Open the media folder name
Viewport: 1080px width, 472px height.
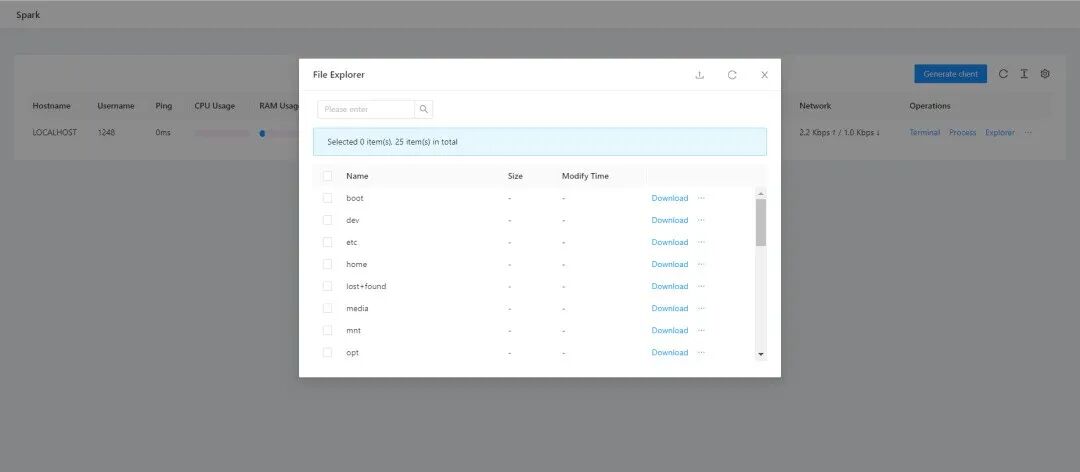357,308
